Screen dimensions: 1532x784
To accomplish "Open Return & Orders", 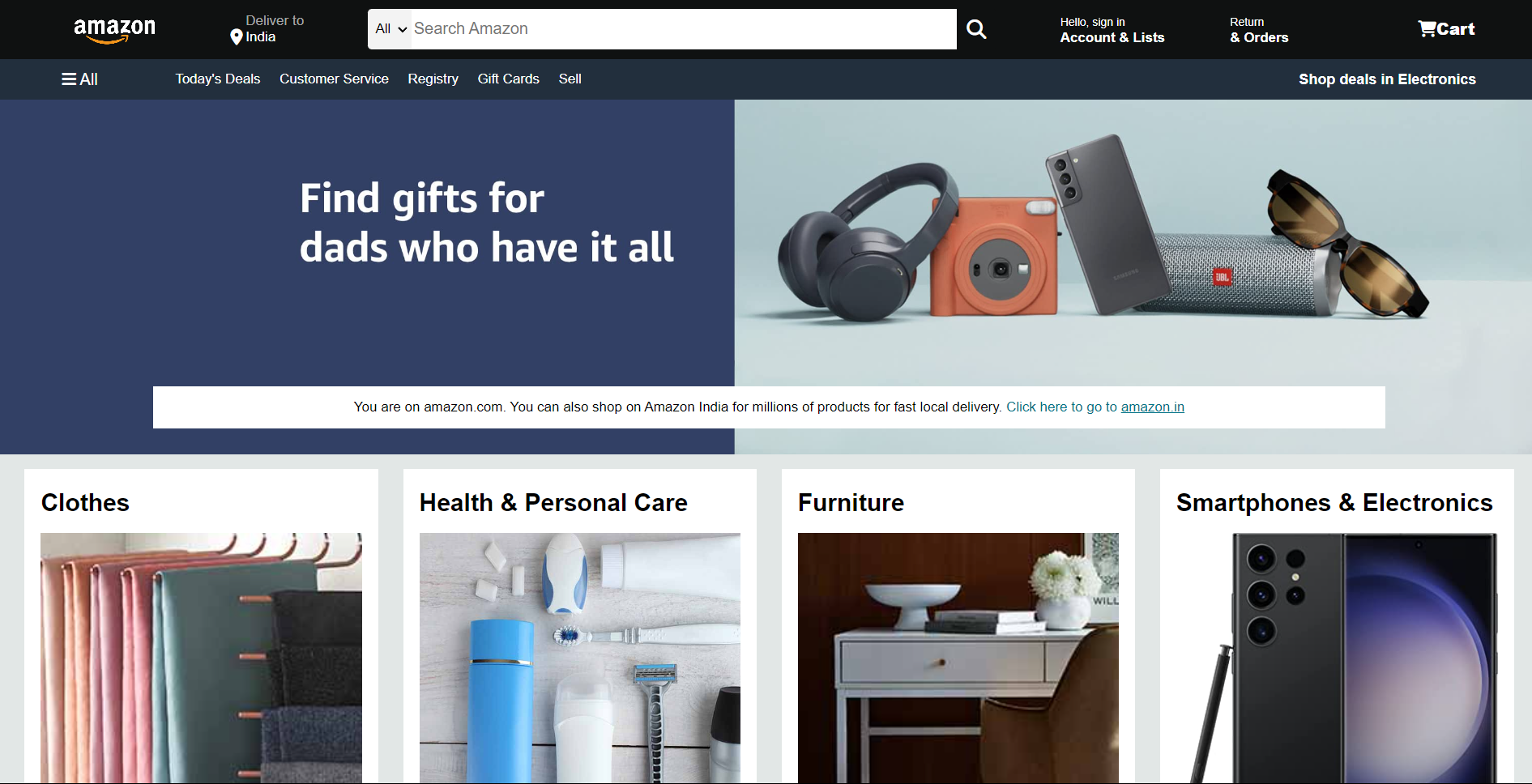I will click(x=1258, y=30).
